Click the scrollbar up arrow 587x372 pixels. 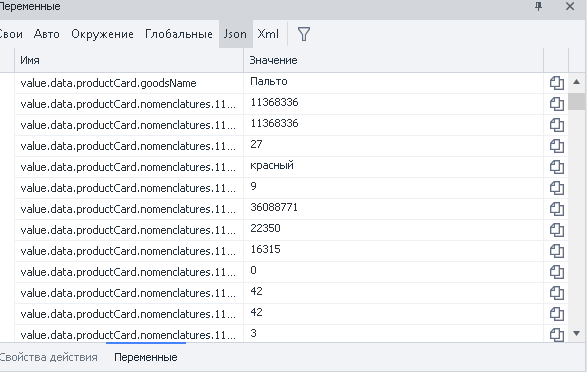click(577, 82)
